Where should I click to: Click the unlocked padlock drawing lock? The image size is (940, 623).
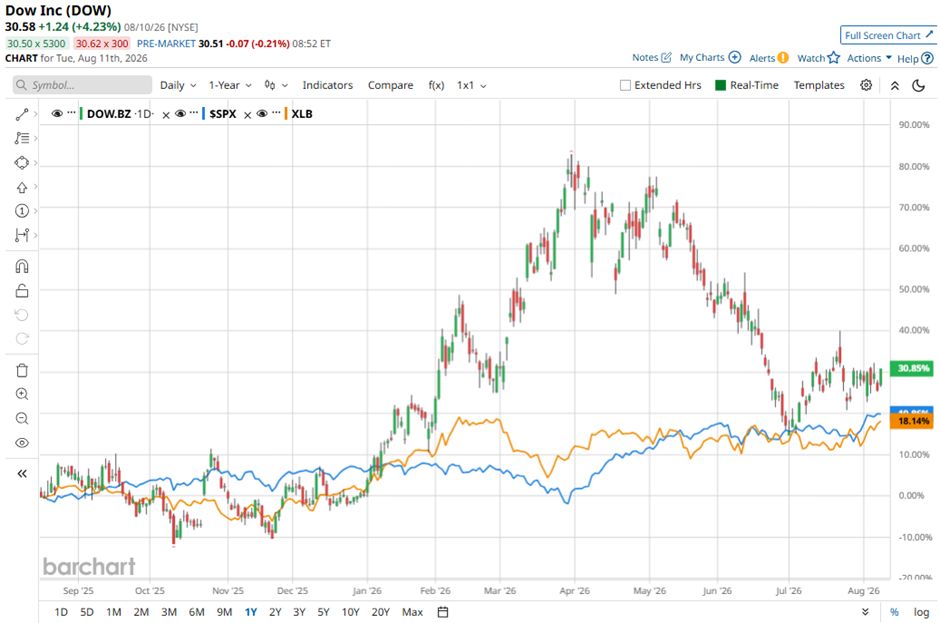tap(22, 291)
